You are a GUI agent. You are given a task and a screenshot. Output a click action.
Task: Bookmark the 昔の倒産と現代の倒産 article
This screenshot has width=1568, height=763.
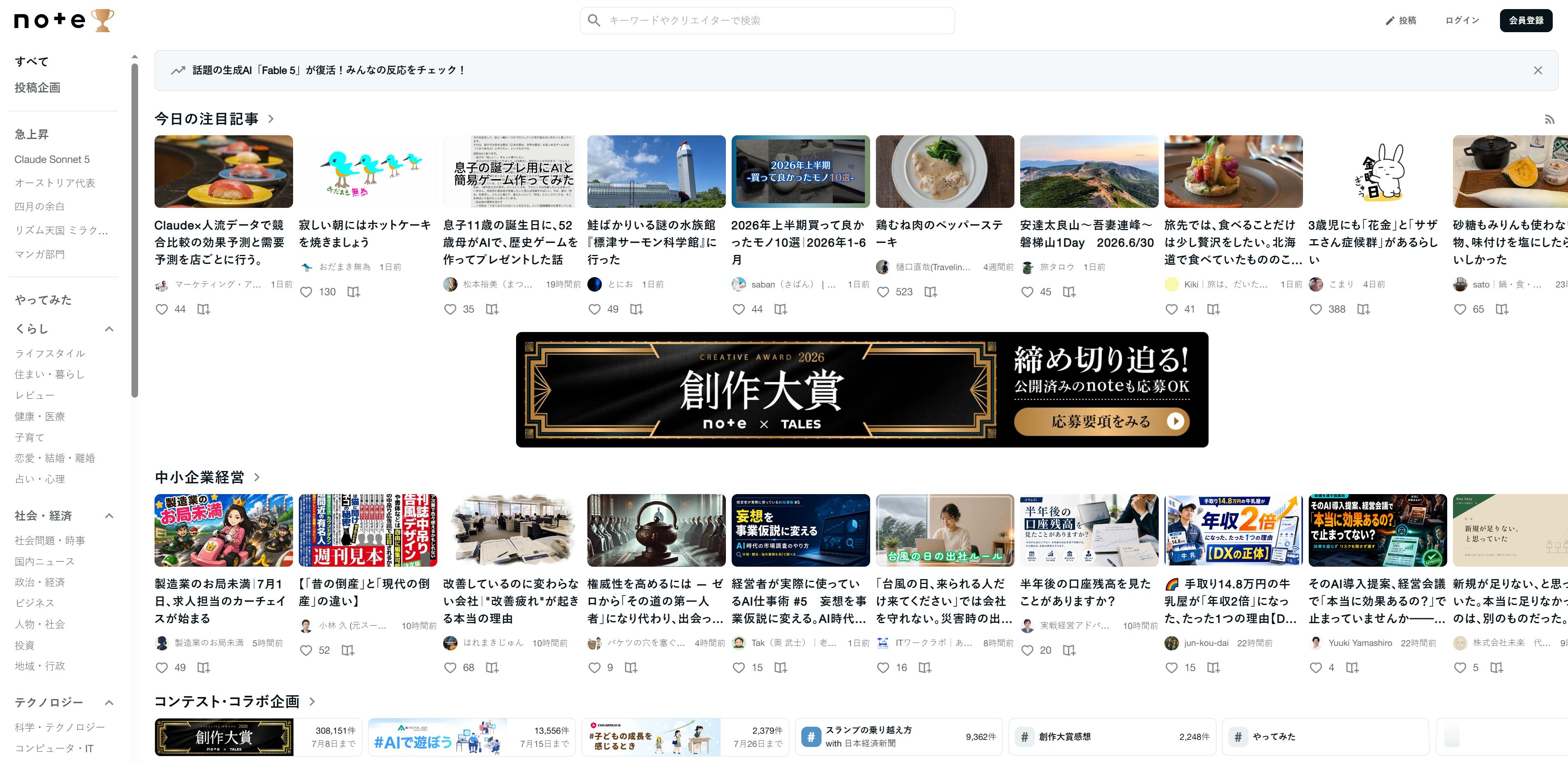point(347,650)
